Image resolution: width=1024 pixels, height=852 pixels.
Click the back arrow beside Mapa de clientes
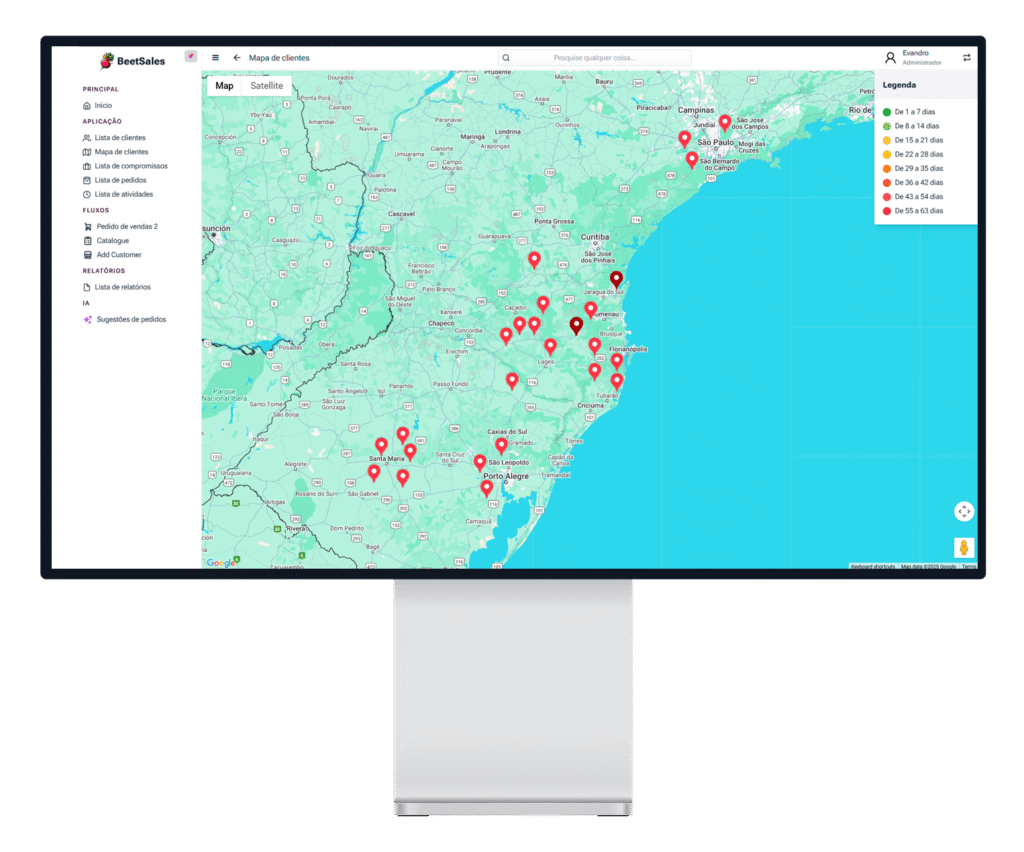[x=237, y=58]
